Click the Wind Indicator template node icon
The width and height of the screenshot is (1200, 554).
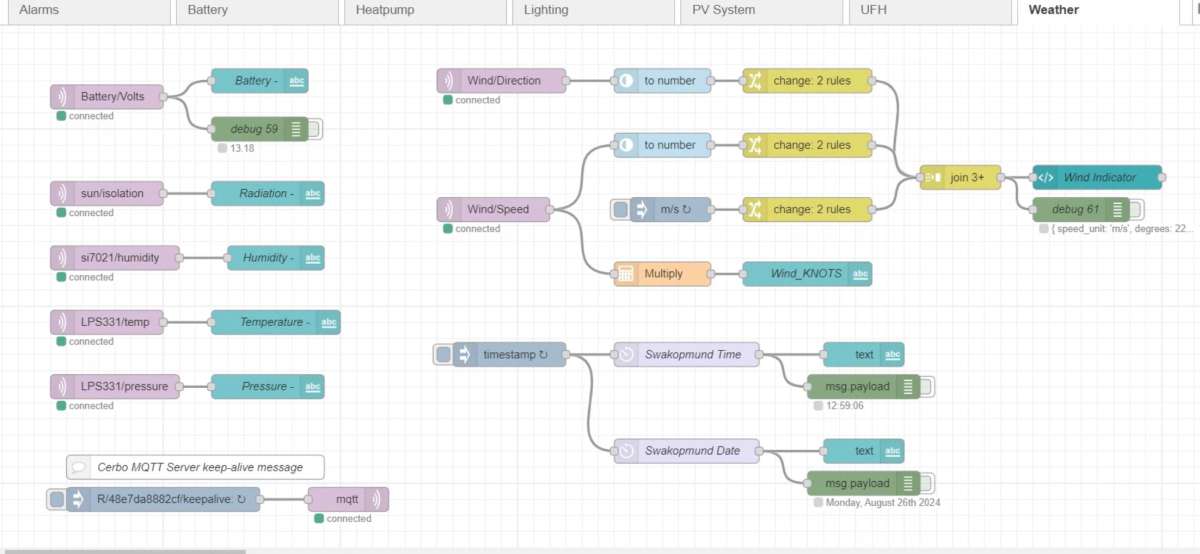pyautogui.click(x=1045, y=178)
